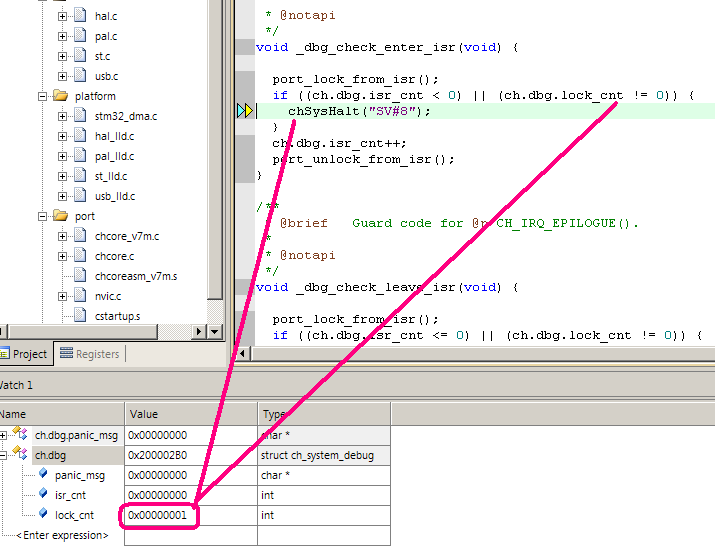Click the pal_lld.c file icon
The width and height of the screenshot is (715, 556).
pyautogui.click(x=80, y=156)
